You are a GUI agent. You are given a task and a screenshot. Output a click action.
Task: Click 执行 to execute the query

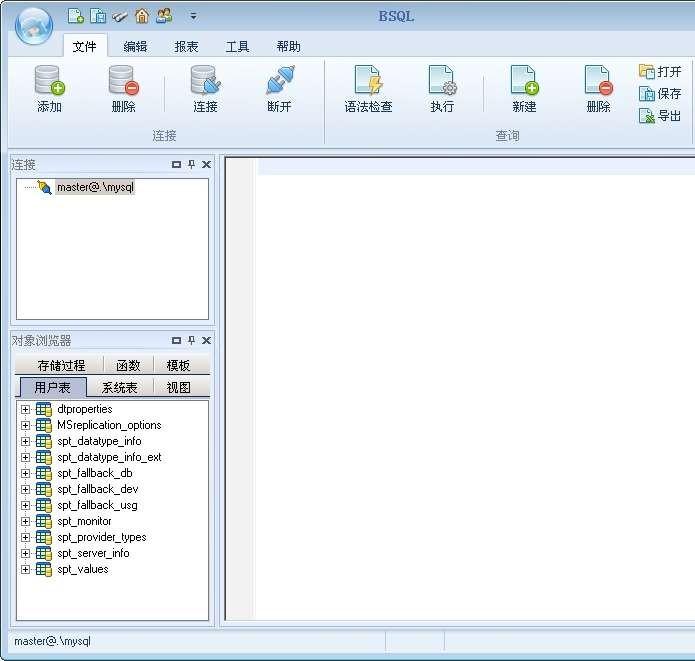442,89
